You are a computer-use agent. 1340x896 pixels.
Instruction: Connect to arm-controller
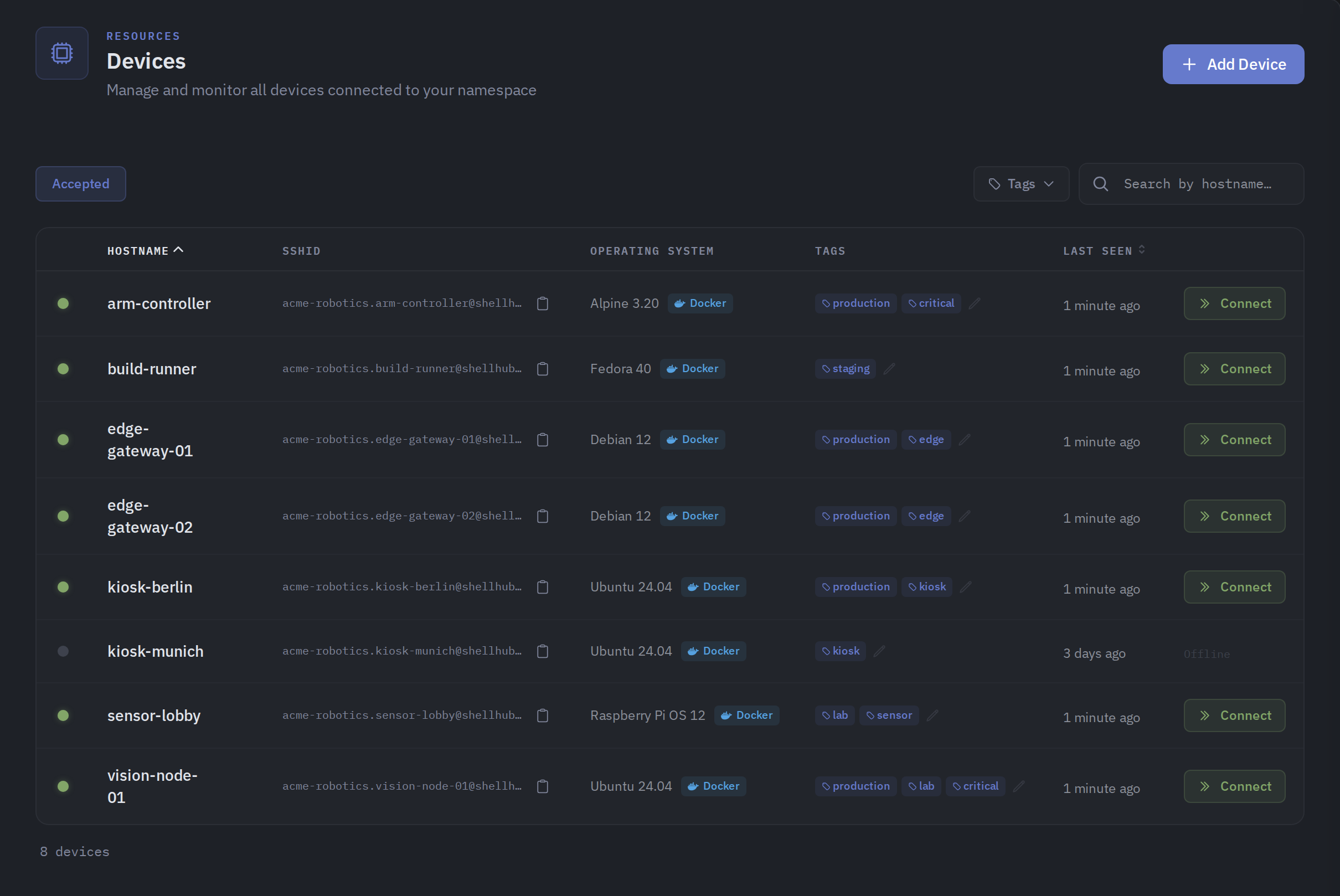(1234, 303)
